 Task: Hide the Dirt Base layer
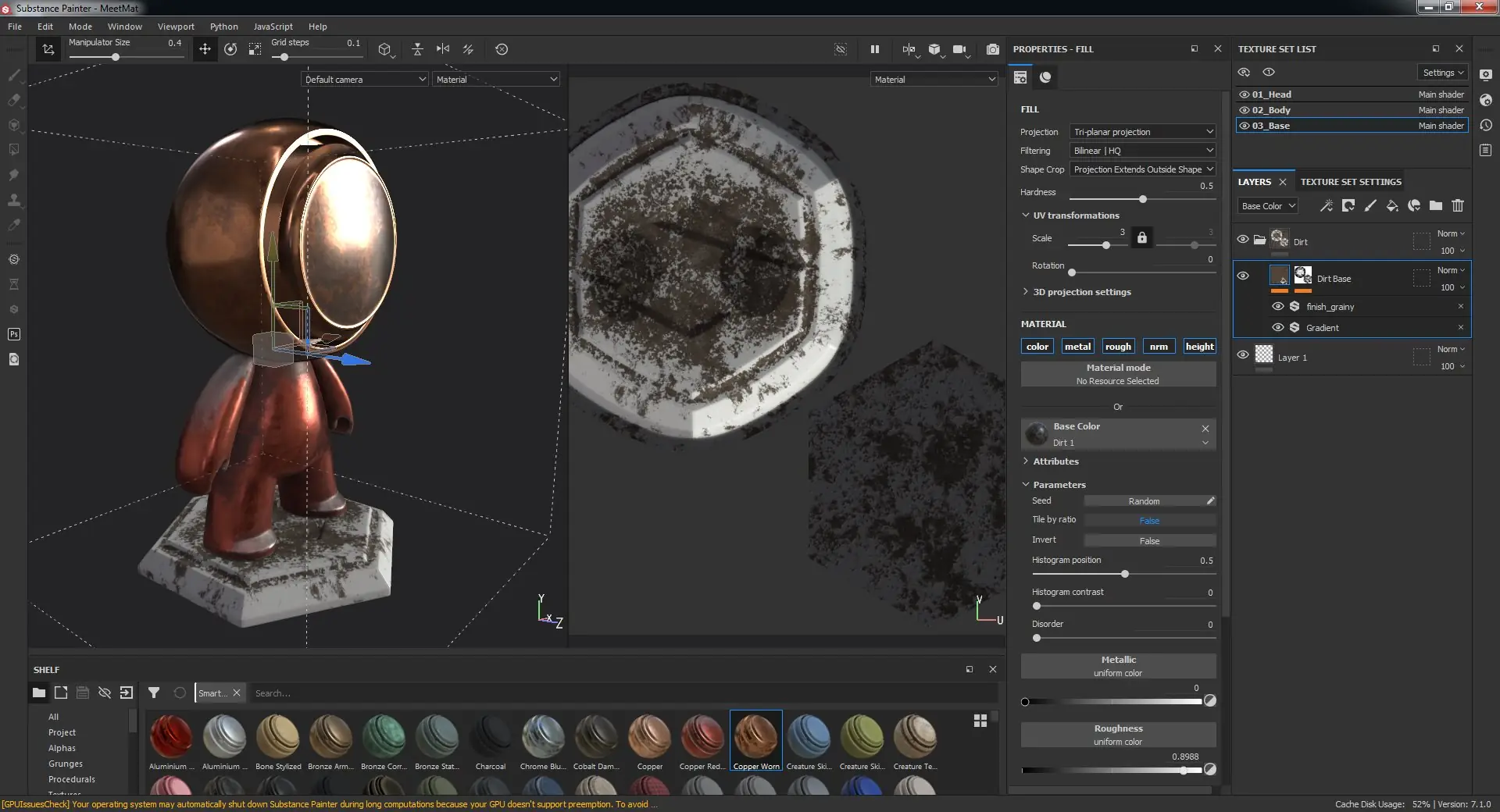(1243, 276)
